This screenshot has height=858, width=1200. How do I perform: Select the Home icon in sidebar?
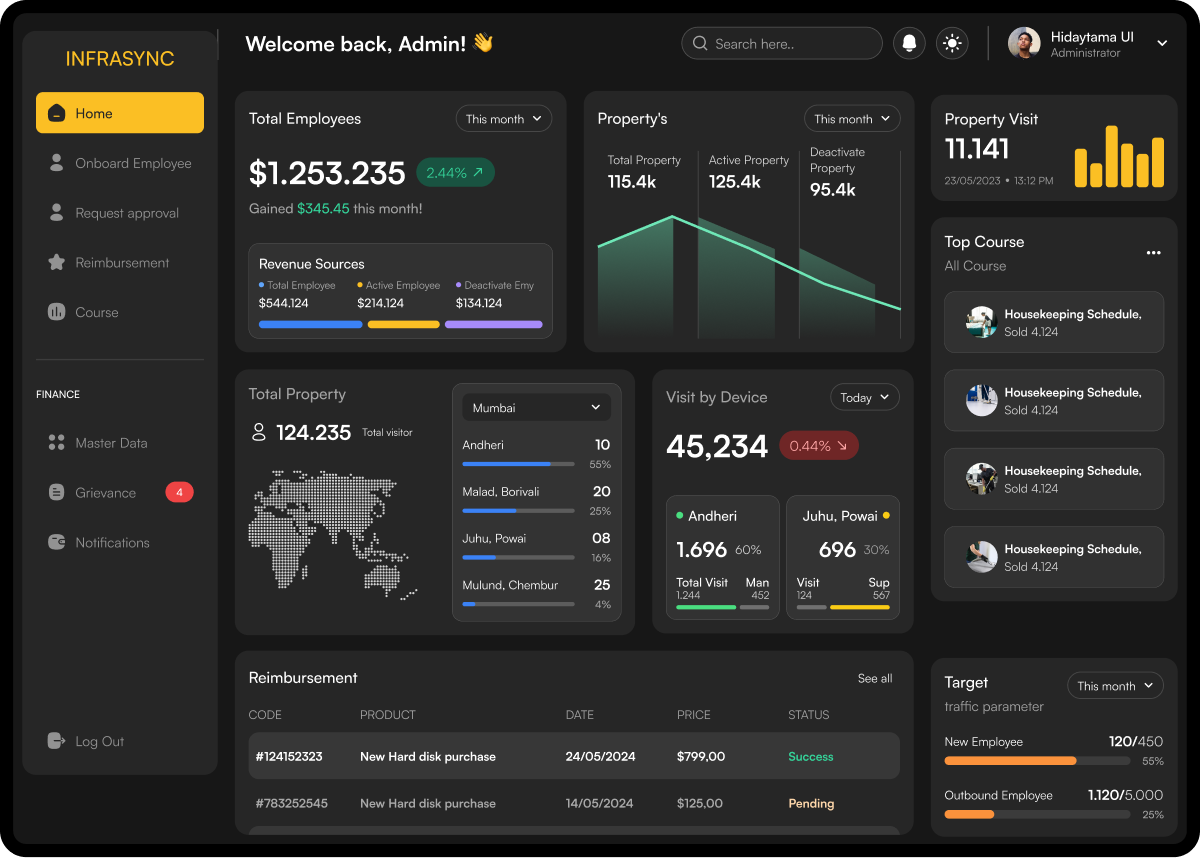tap(56, 112)
